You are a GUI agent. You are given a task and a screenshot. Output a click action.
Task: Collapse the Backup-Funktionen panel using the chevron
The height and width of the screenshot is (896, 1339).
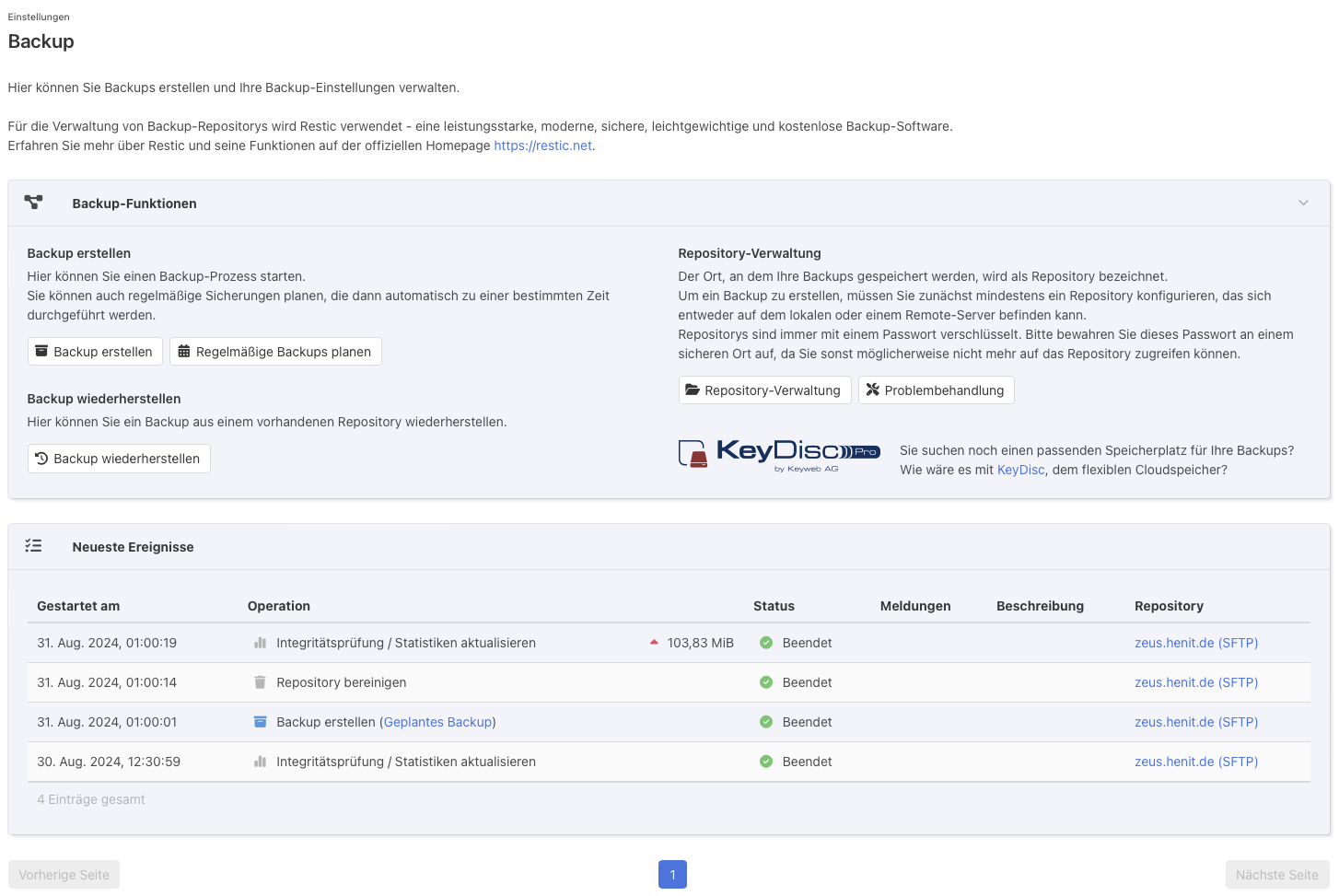click(x=1303, y=204)
